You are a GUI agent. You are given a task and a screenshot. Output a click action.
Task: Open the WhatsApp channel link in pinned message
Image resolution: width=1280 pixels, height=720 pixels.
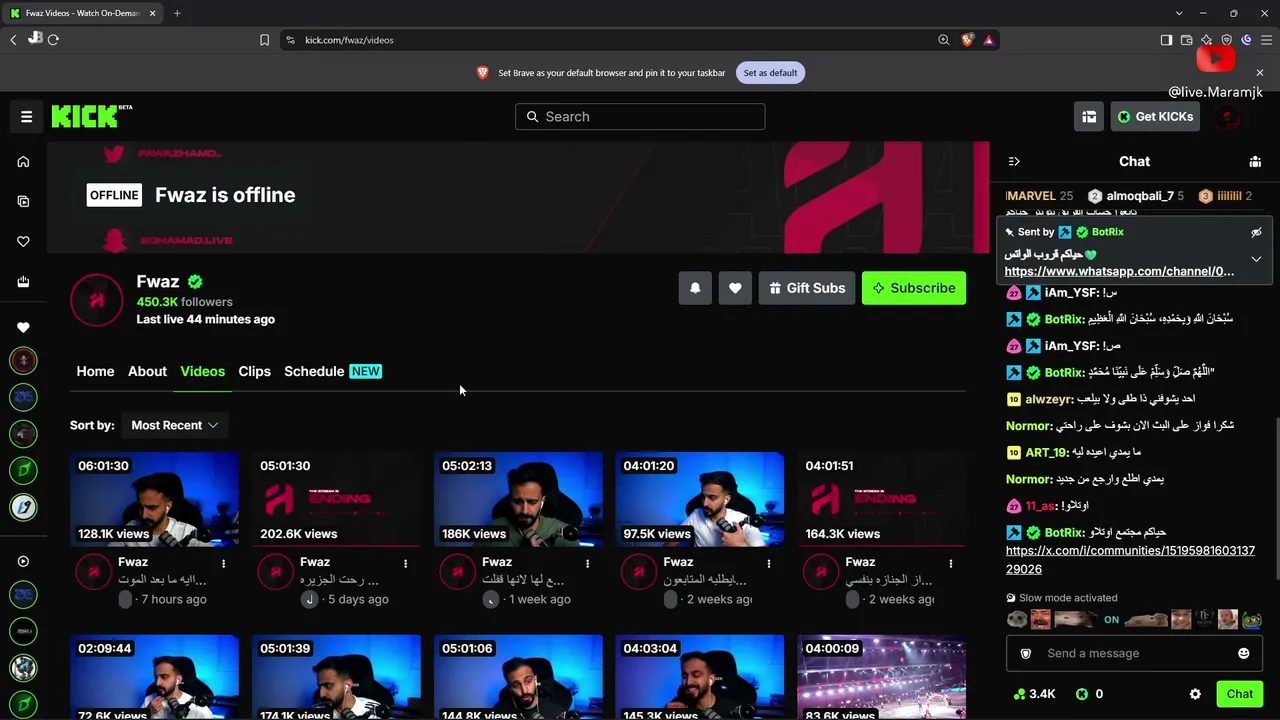[1119, 271]
